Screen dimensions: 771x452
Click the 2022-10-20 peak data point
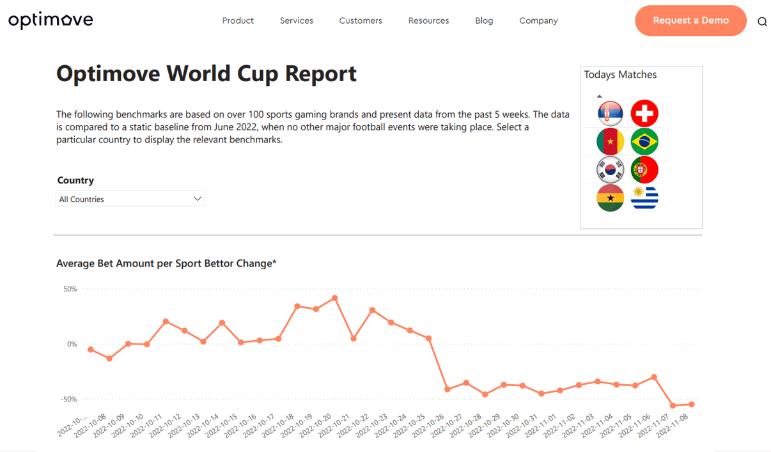click(335, 298)
